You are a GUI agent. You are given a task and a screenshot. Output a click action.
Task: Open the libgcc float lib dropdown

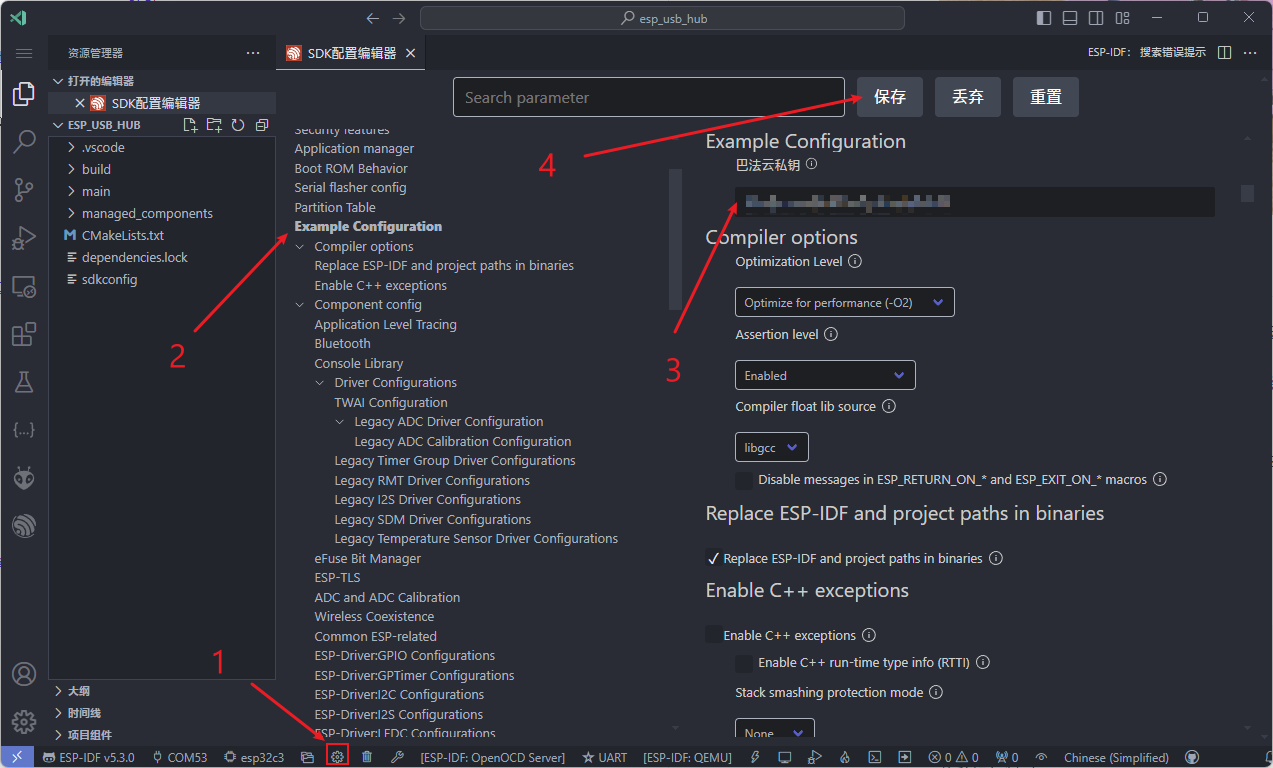pyautogui.click(x=772, y=447)
